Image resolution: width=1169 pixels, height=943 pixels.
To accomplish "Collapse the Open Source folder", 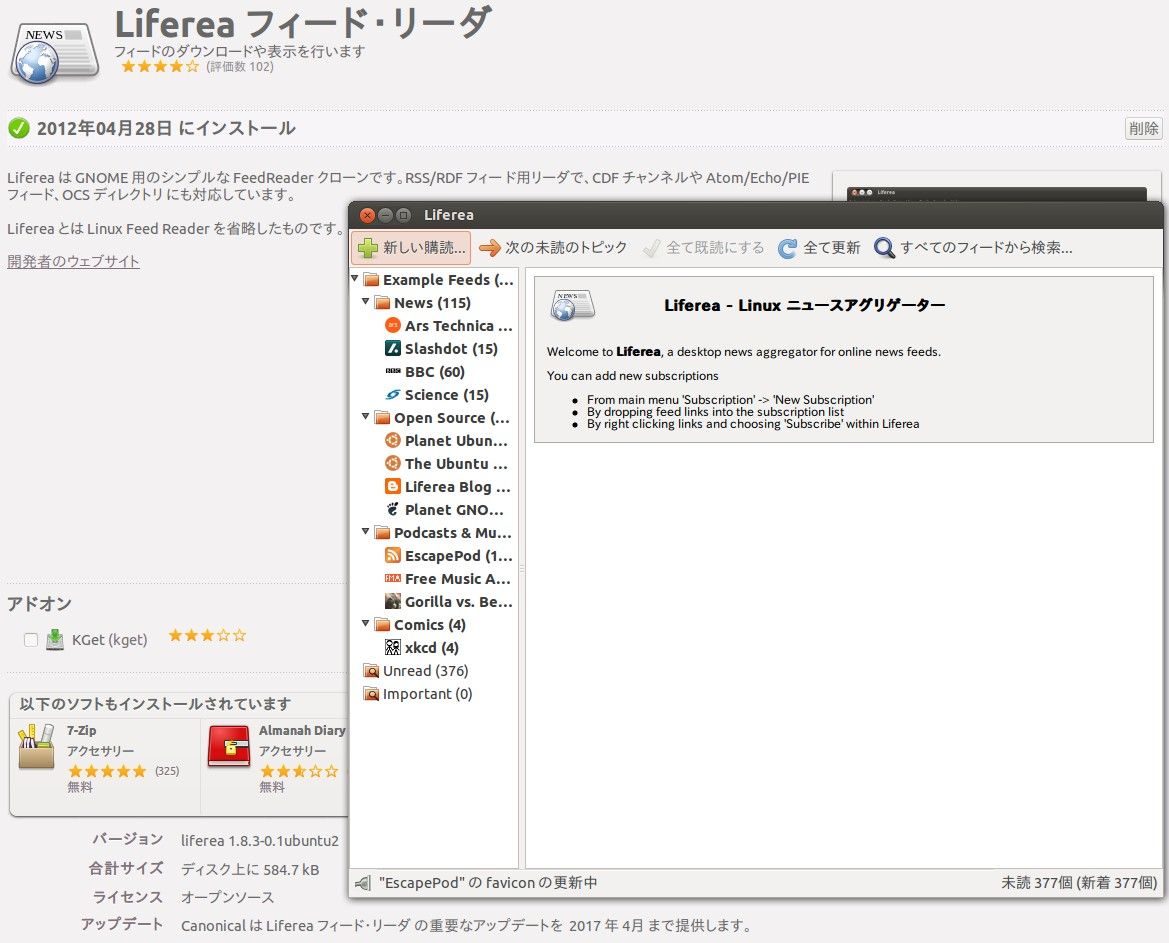I will (365, 417).
